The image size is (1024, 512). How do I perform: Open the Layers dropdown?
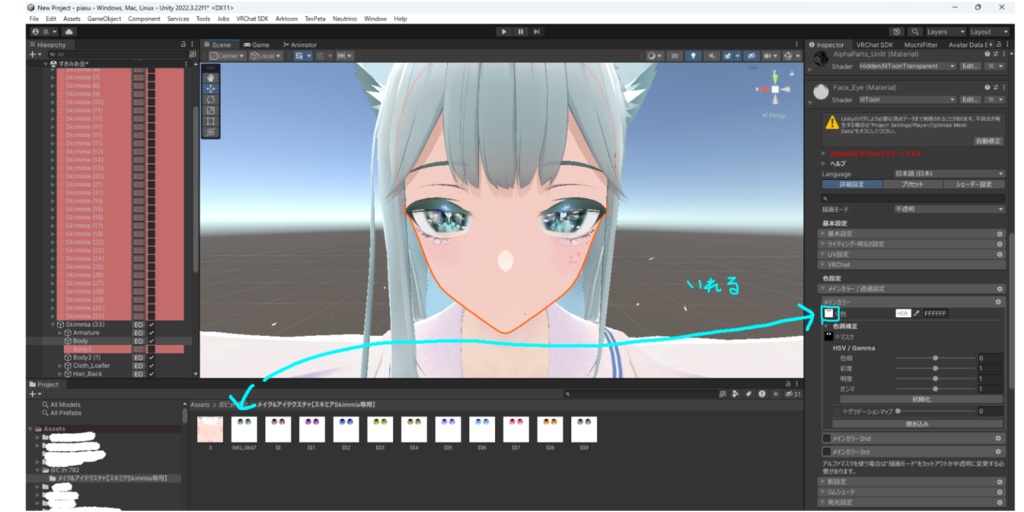point(945,31)
